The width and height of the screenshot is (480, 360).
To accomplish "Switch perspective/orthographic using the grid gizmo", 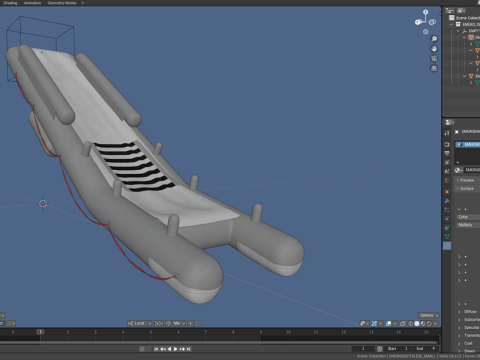I will point(434,68).
